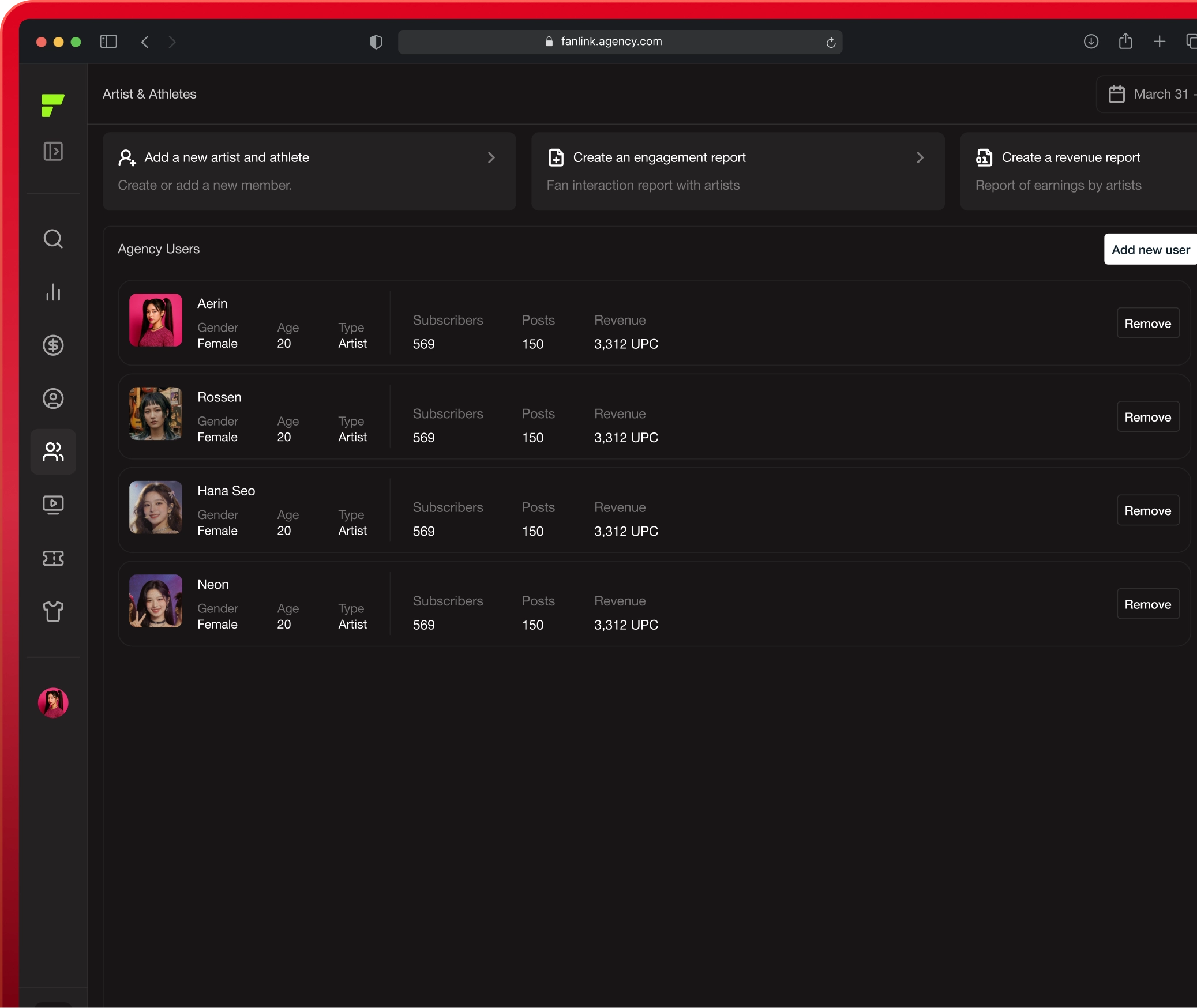Open Create a revenue report
Screen dimensions: 1197x1008
1079,171
